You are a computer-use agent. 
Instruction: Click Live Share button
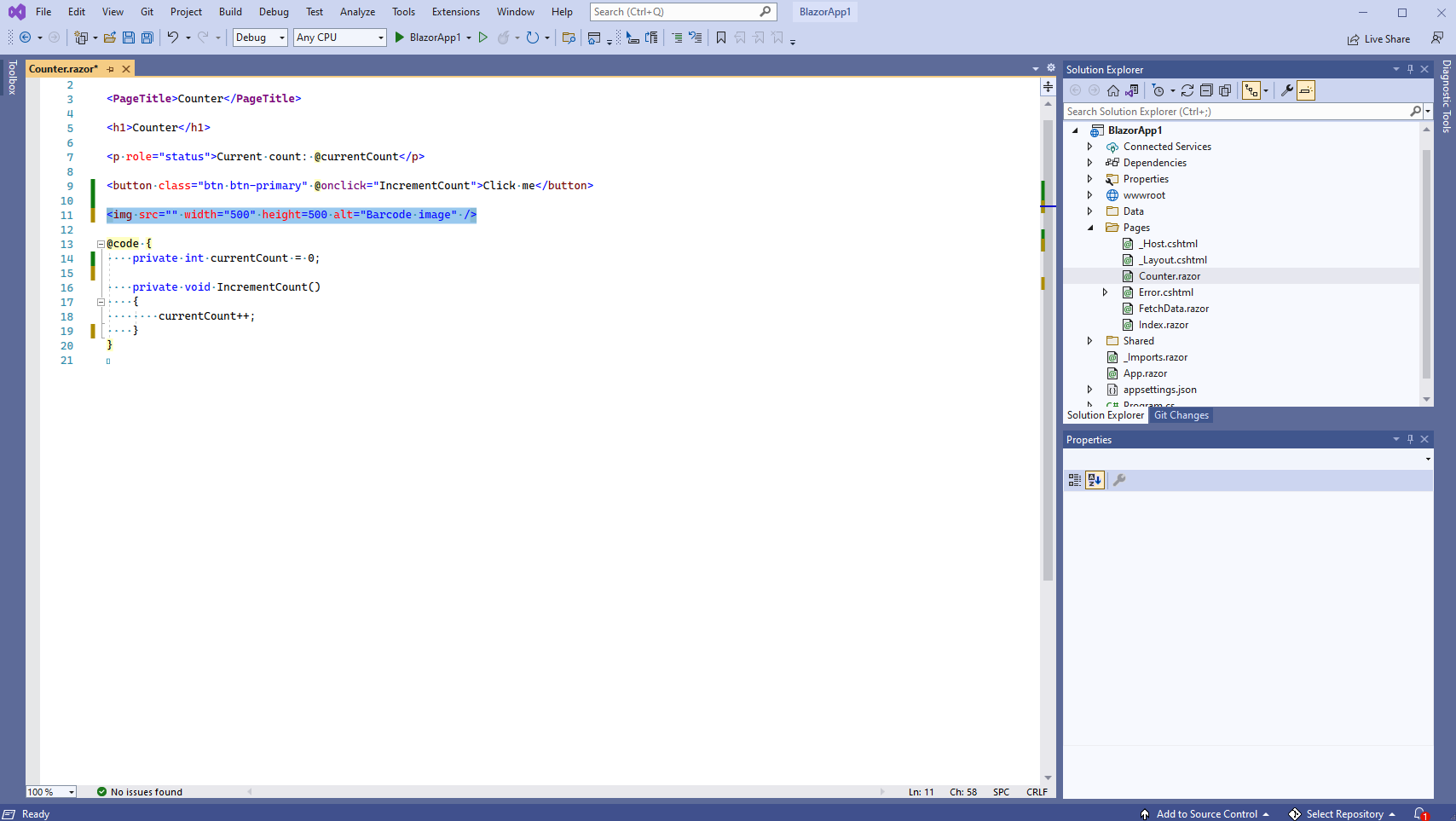1378,39
